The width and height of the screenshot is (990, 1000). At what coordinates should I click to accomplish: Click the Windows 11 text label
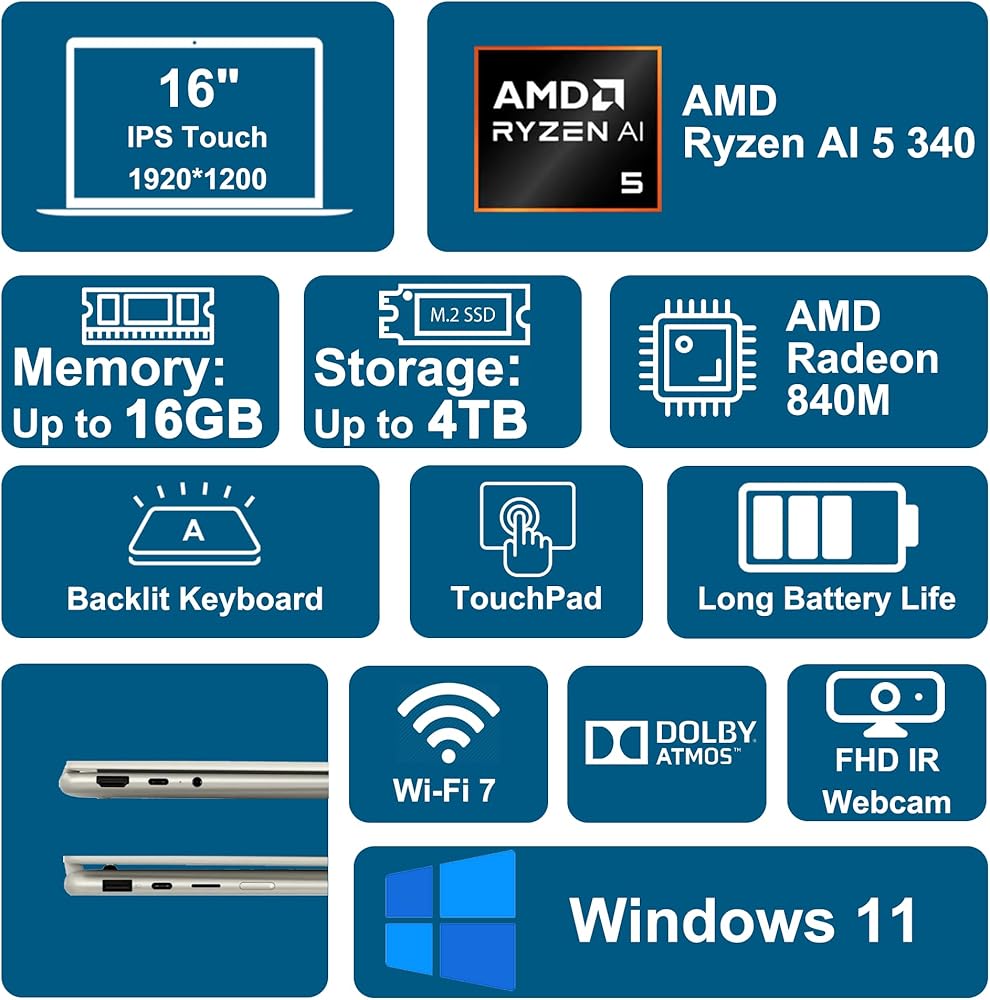pos(742,920)
